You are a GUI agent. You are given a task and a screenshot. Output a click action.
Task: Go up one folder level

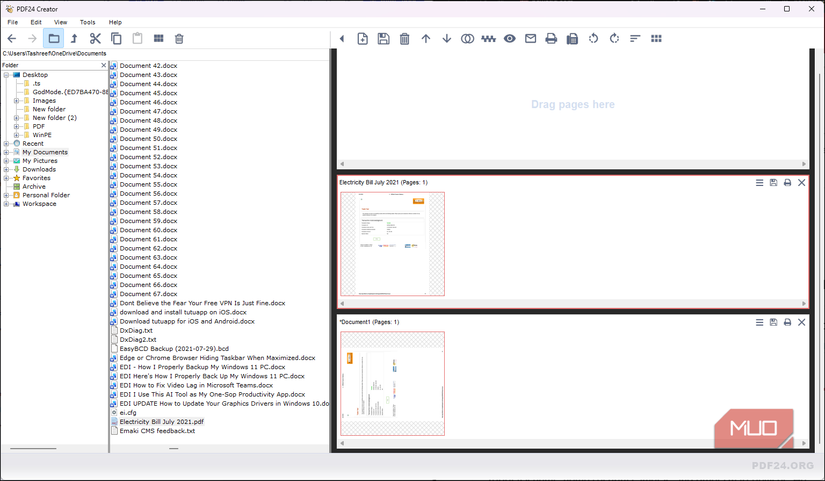point(74,38)
